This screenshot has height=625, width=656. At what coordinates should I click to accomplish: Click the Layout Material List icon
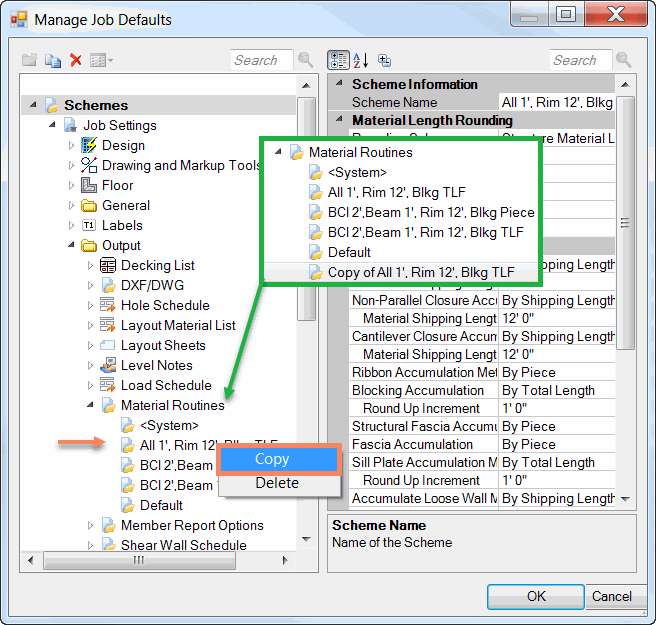(x=108, y=325)
